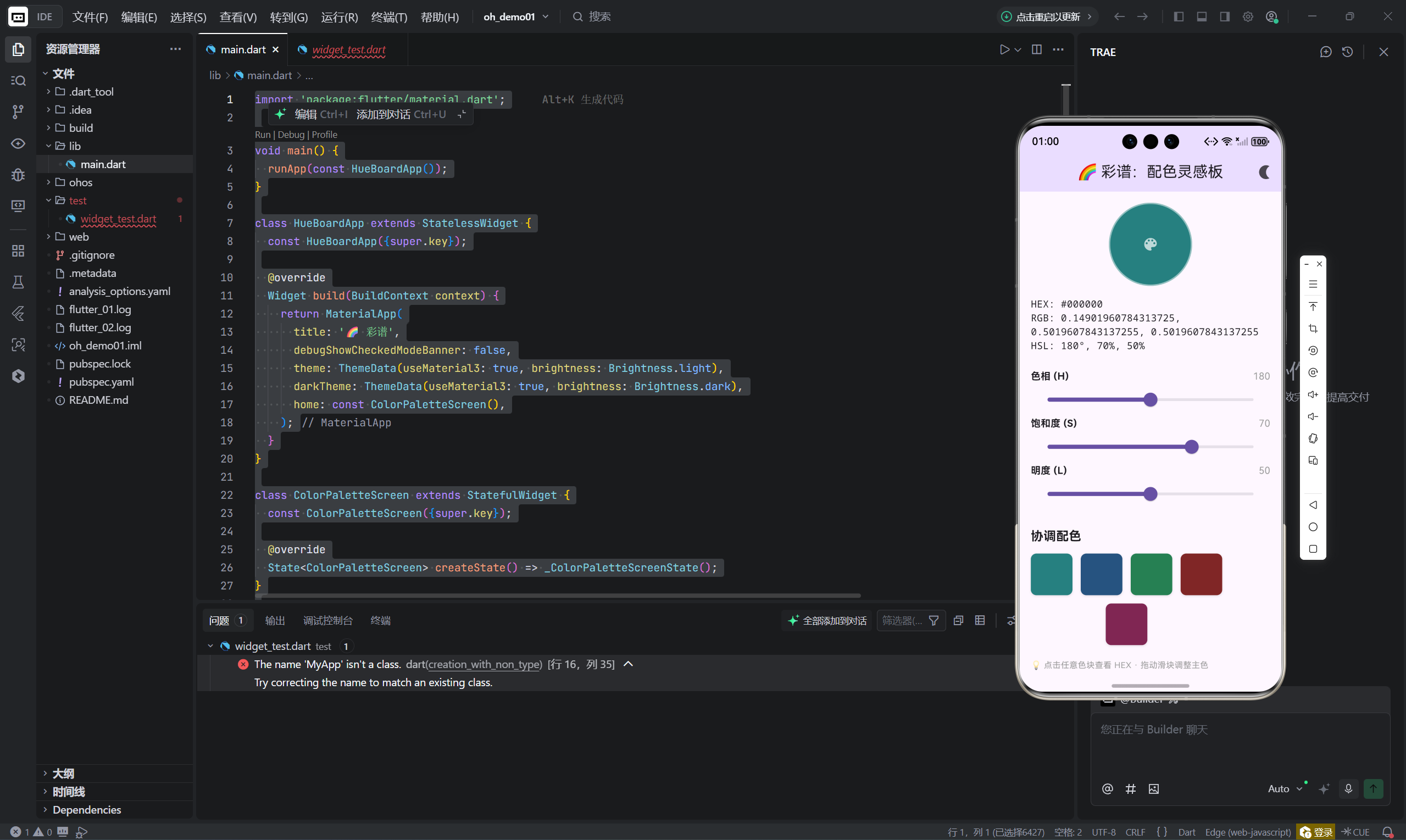Open the Auto model dropdown
The width and height of the screenshot is (1406, 840).
click(x=1285, y=788)
